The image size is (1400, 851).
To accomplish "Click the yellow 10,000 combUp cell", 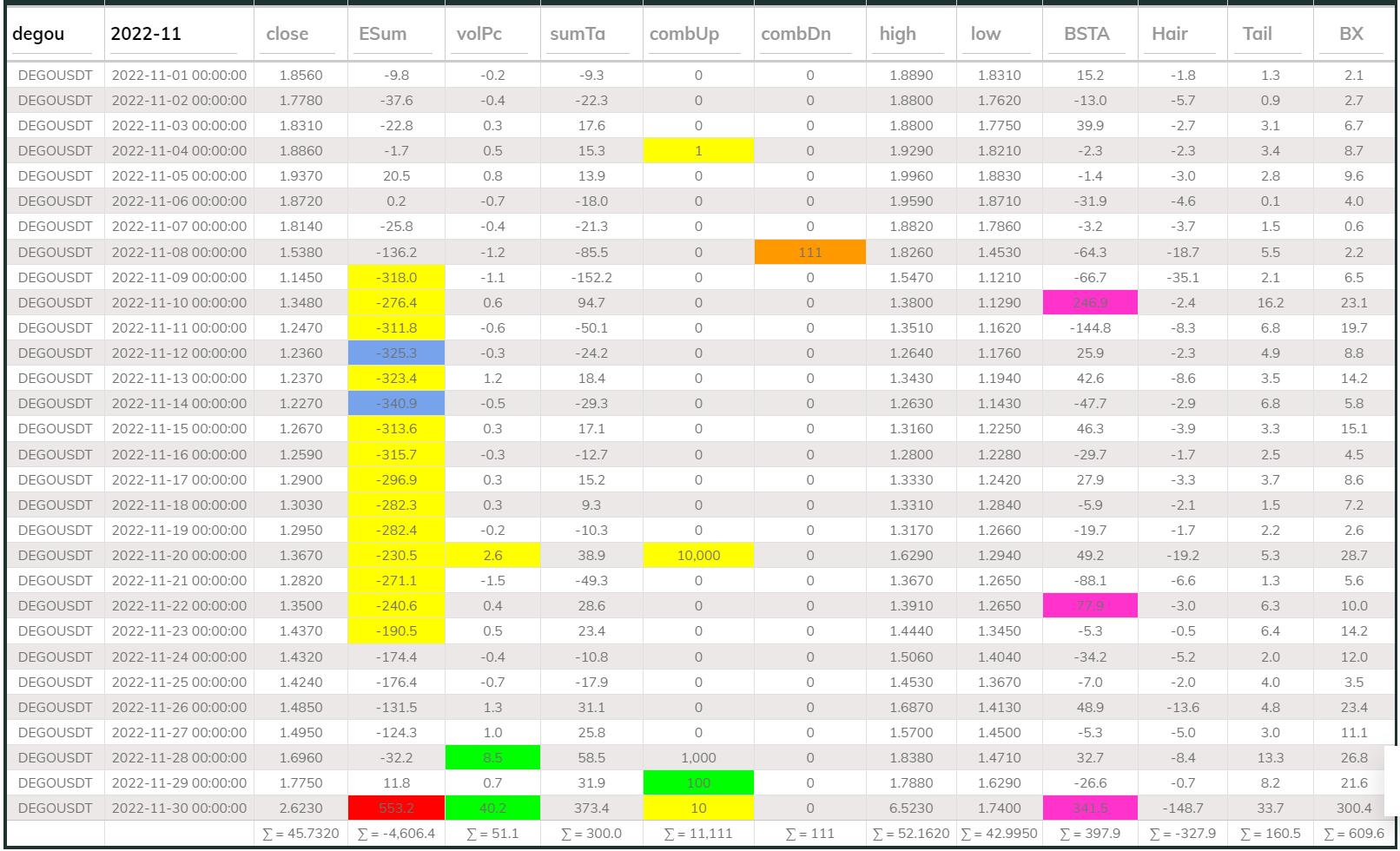I will tap(697, 555).
